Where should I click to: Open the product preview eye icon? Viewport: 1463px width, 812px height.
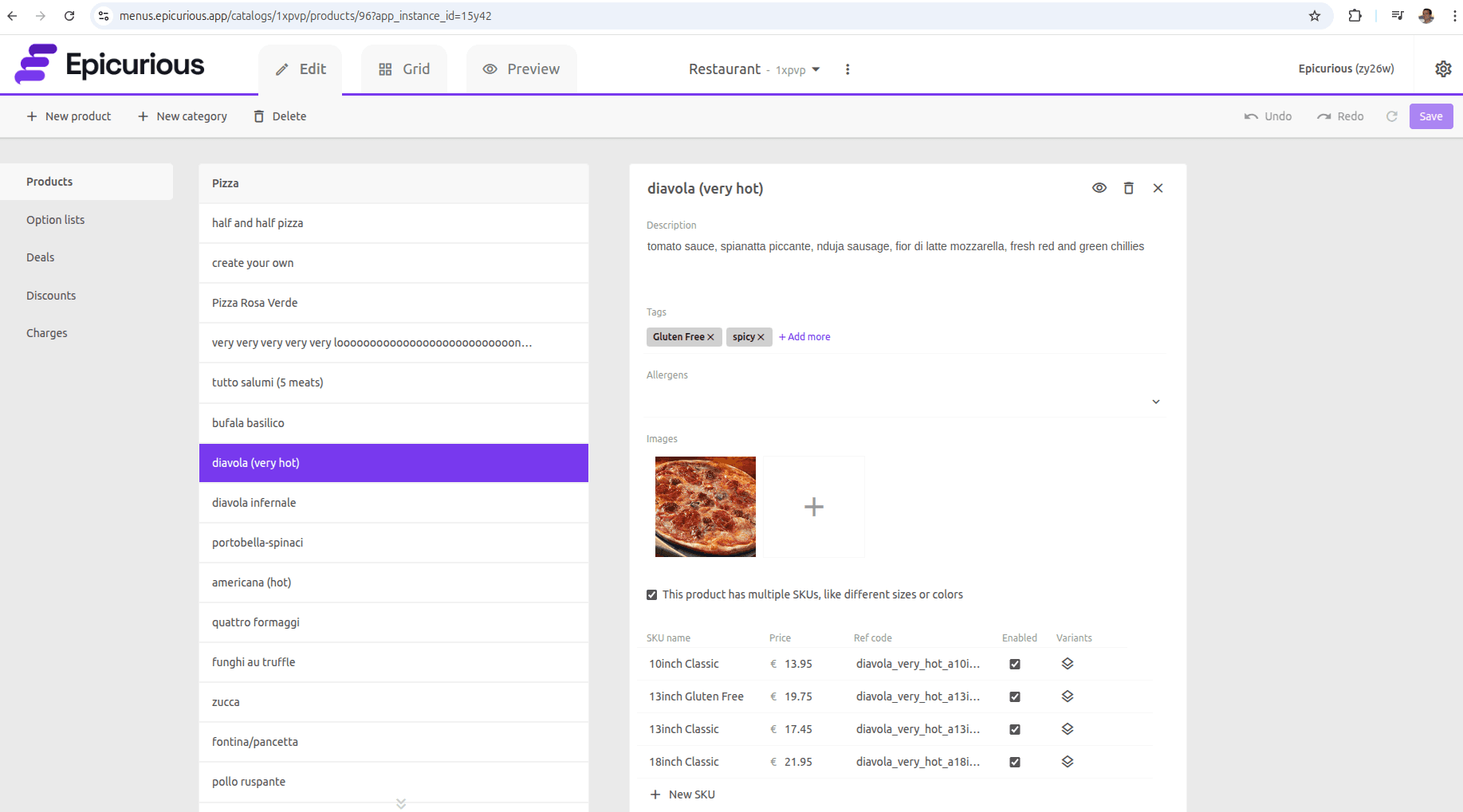click(x=1099, y=188)
